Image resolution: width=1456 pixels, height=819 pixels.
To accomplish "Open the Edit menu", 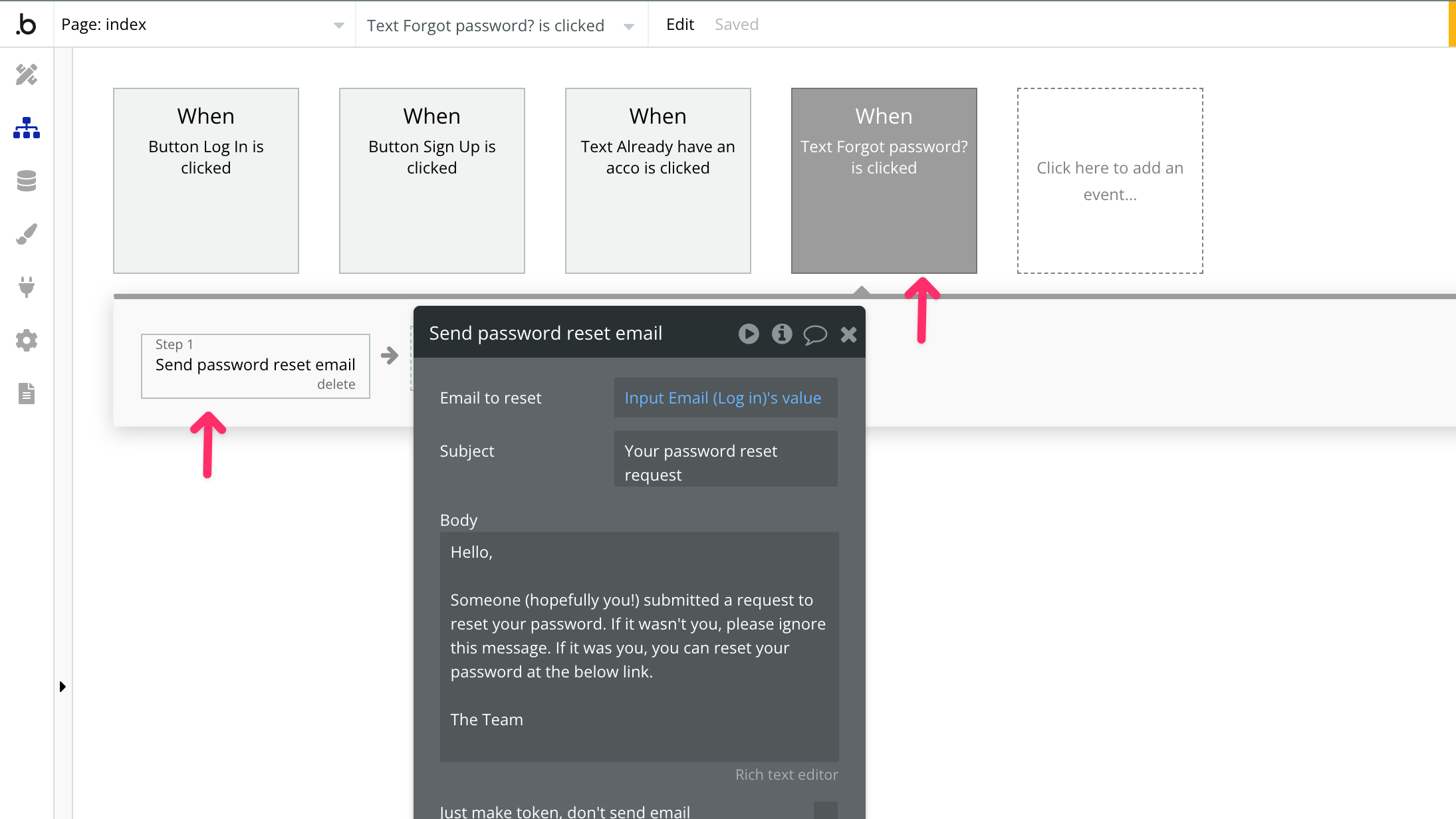I will [679, 25].
